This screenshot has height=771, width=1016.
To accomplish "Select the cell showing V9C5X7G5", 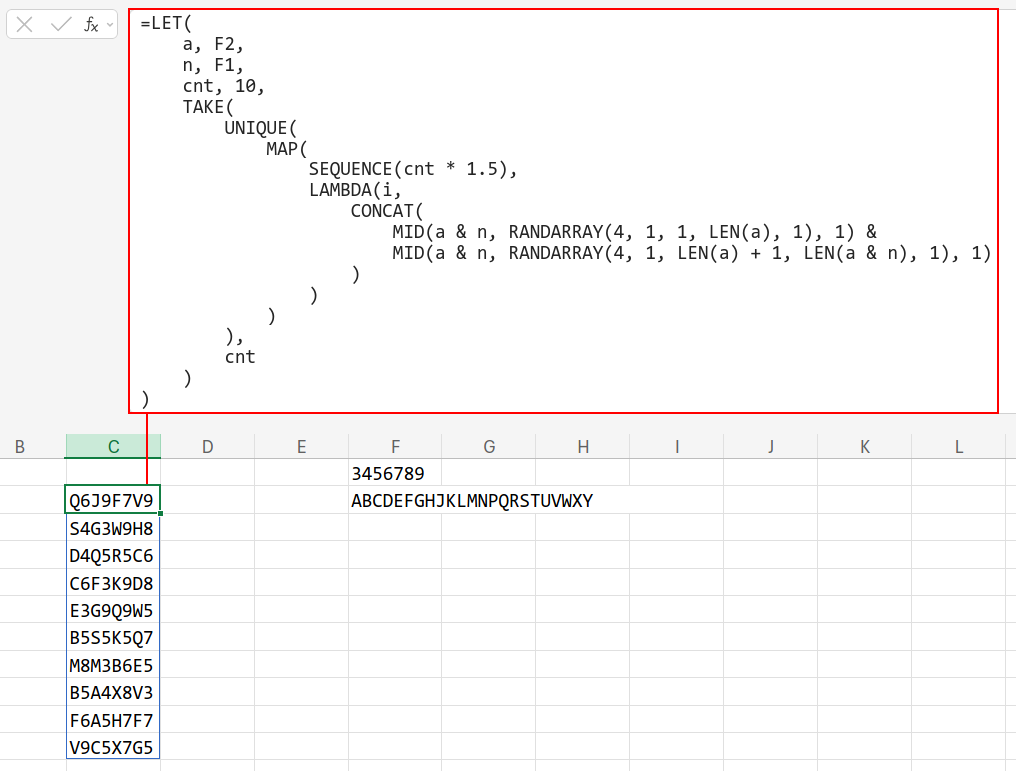I will pyautogui.click(x=113, y=748).
